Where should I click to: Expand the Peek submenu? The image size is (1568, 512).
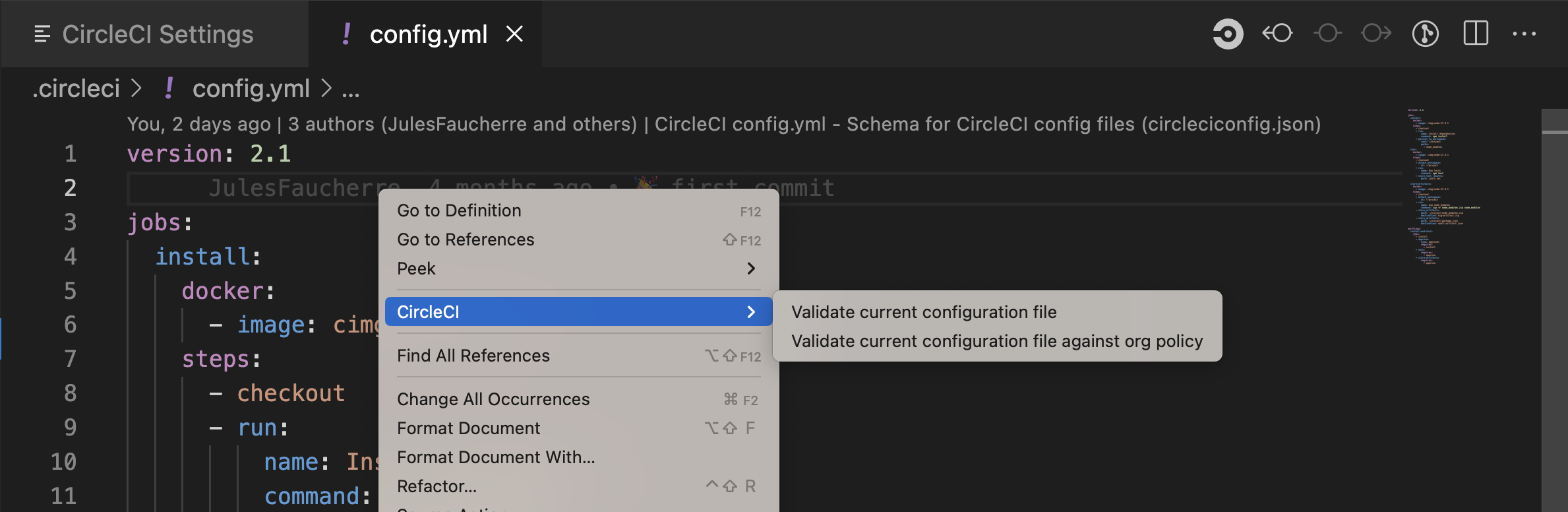point(578,269)
